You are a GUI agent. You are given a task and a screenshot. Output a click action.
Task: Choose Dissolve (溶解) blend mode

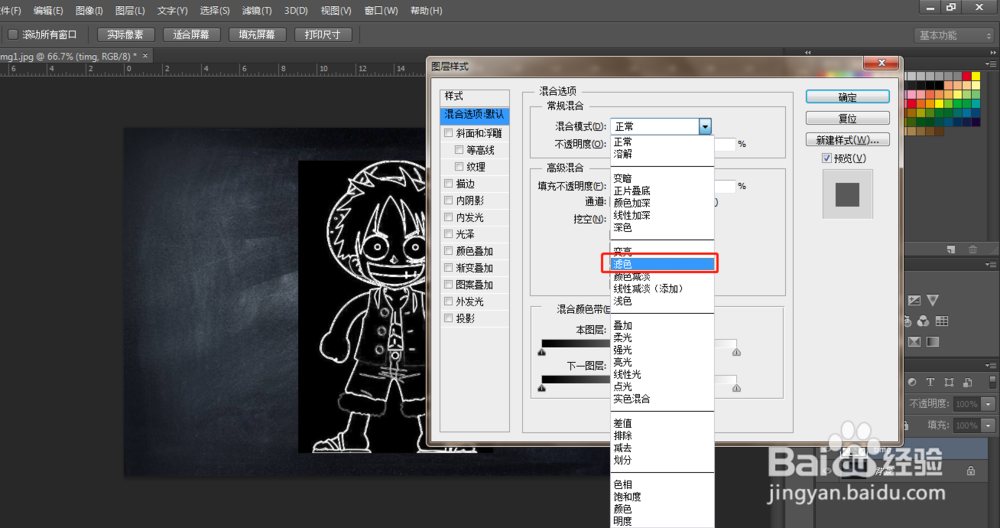coord(662,154)
